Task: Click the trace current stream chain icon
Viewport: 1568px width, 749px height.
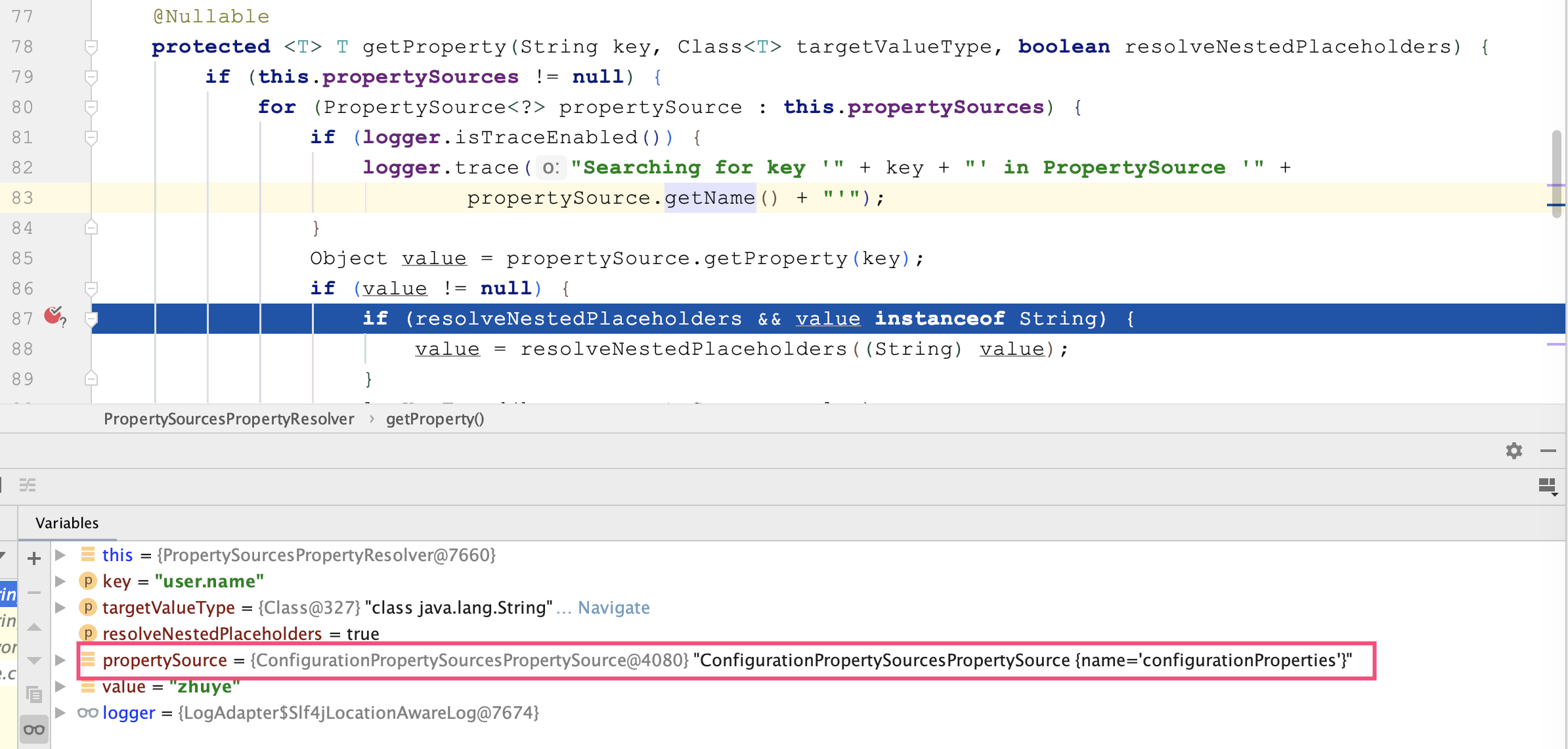Action: (x=28, y=486)
